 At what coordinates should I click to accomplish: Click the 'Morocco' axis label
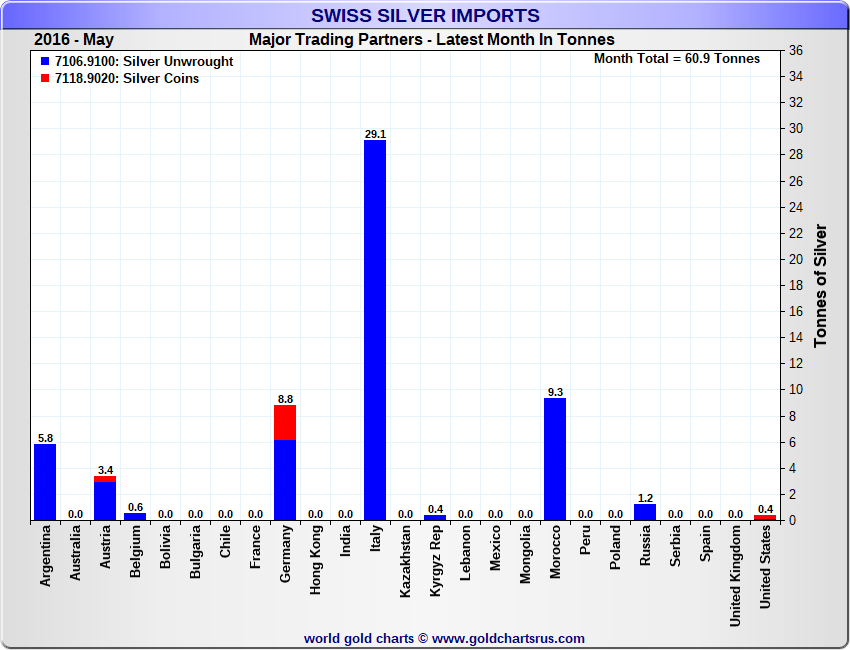(555, 552)
